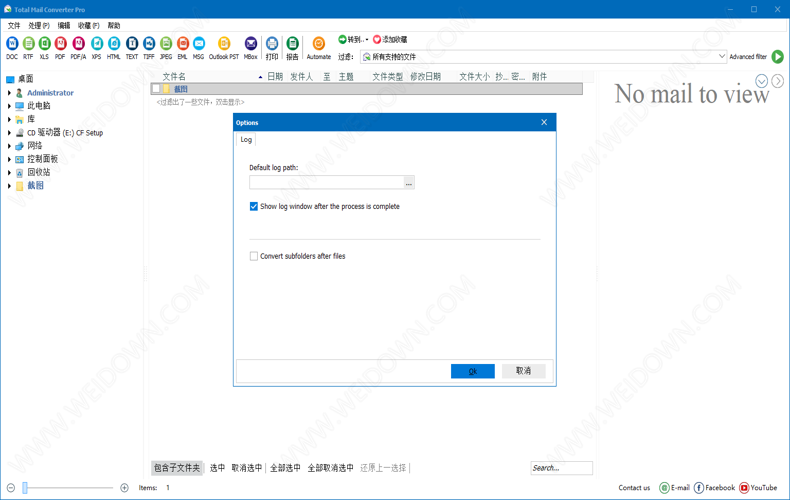Expand the 截图 tree node
The image size is (790, 500).
point(9,185)
